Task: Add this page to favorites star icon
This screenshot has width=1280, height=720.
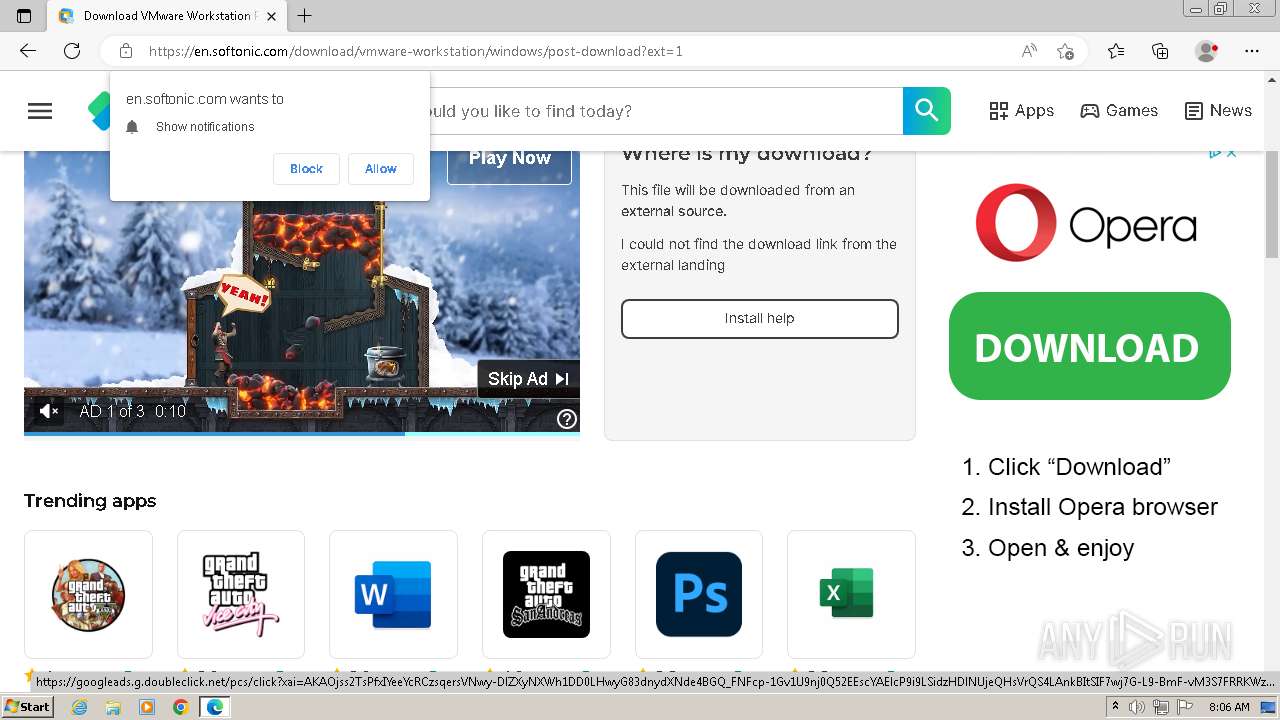Action: (1066, 51)
